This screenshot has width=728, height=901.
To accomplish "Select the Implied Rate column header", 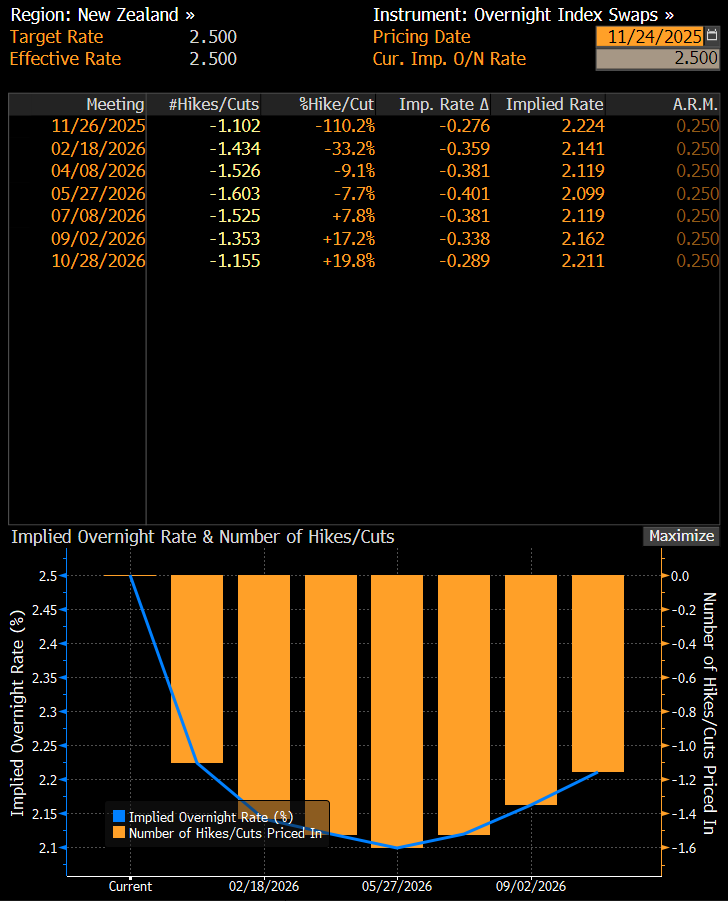I will tap(554, 104).
